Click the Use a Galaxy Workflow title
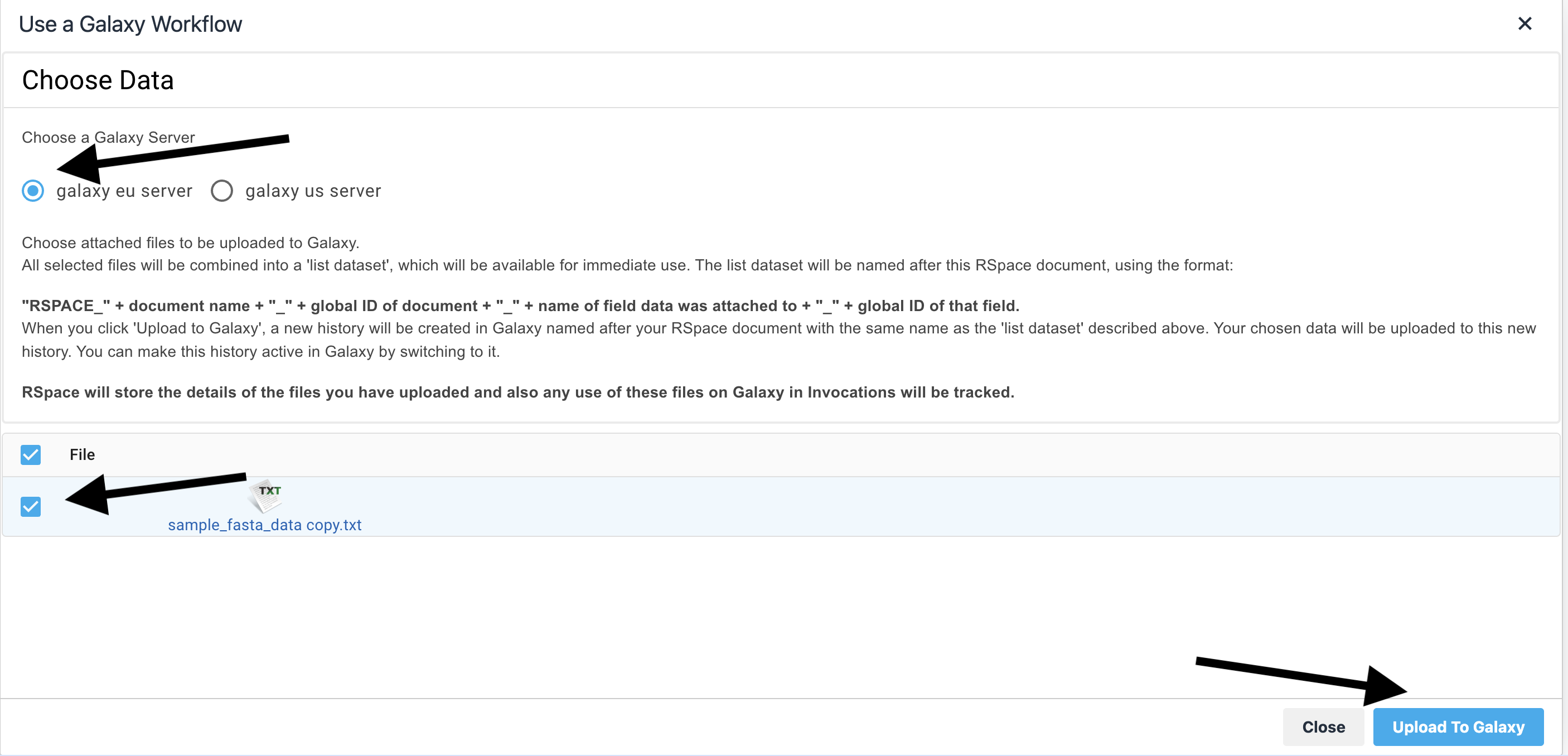The width and height of the screenshot is (1568, 756). 130,25
